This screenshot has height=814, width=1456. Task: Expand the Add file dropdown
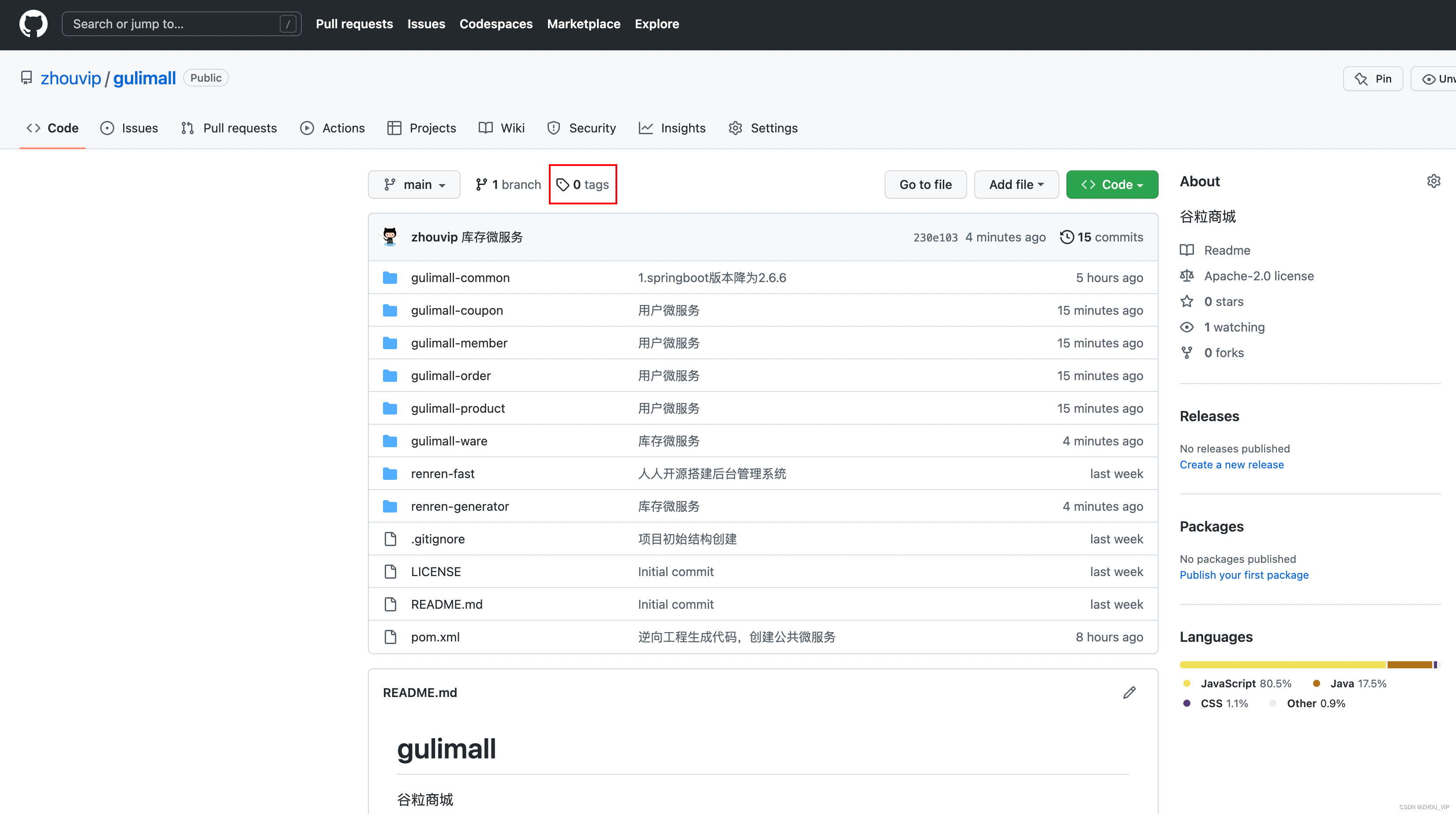[1016, 185]
